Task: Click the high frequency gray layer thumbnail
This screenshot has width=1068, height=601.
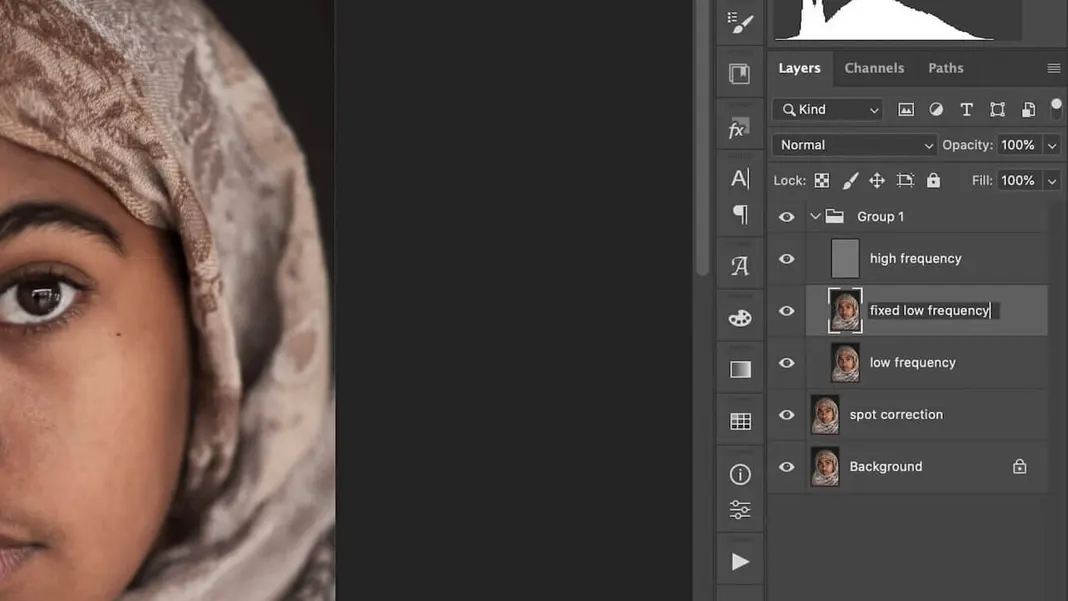Action: coord(845,259)
